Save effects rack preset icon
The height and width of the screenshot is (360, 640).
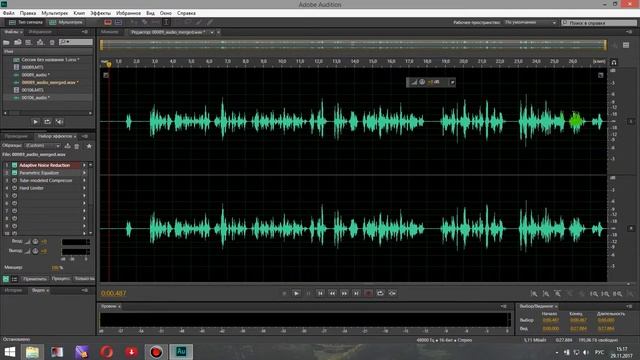pyautogui.click(x=68, y=146)
